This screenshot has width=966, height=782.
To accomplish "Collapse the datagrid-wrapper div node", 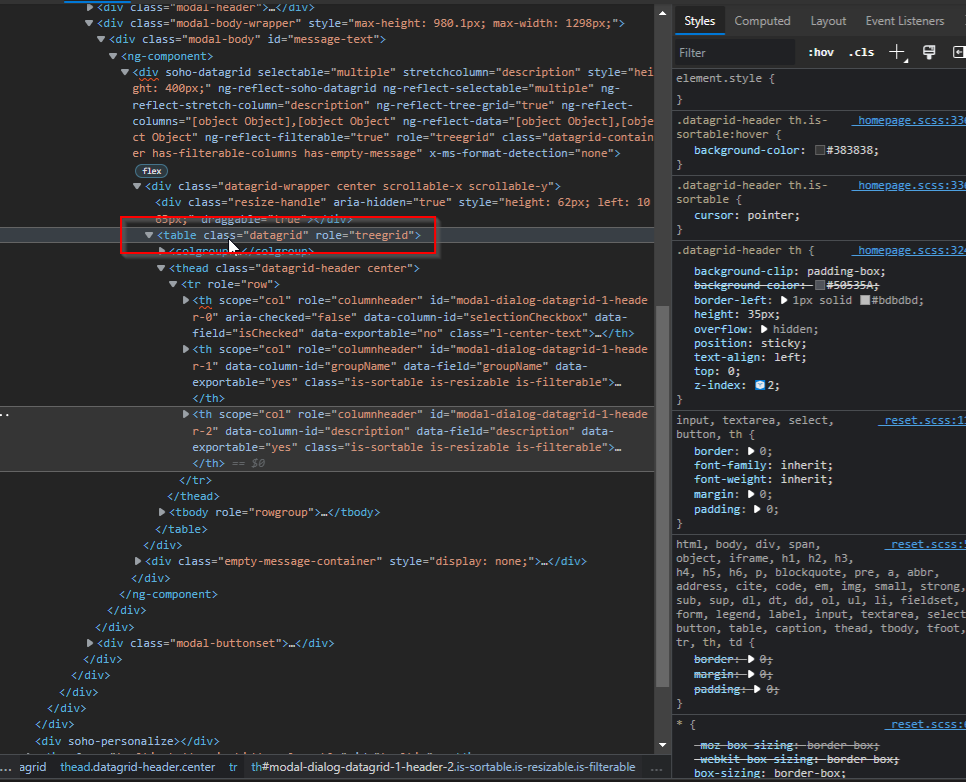I will click(137, 186).
